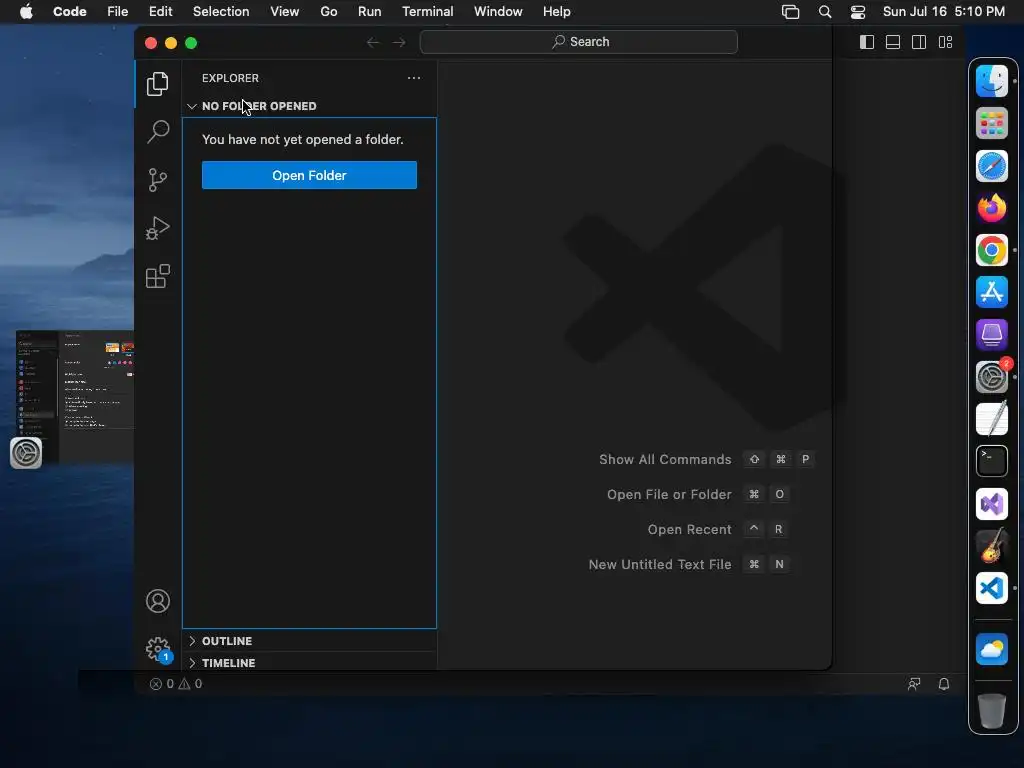Open the Go menu
This screenshot has height=768, width=1024.
tap(328, 12)
